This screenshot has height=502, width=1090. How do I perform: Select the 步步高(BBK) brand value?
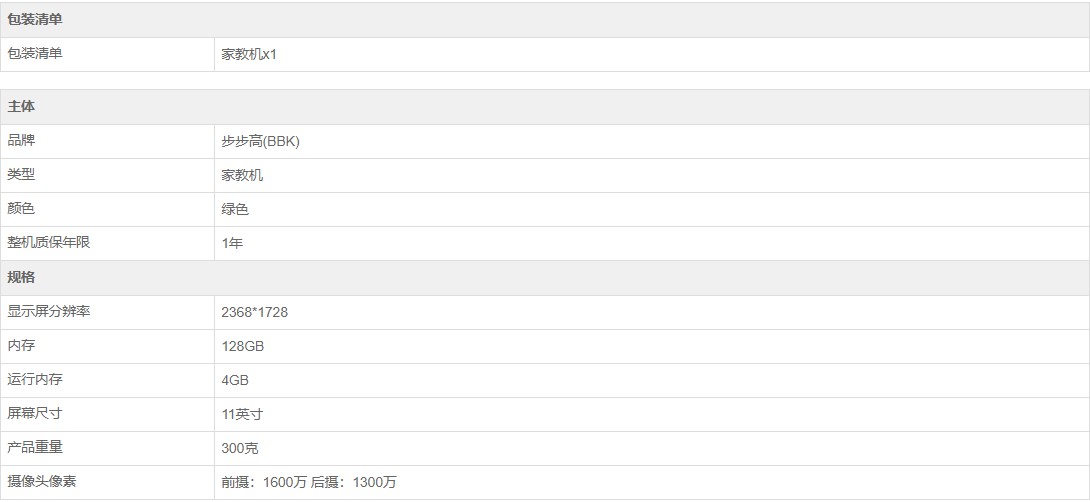(260, 141)
